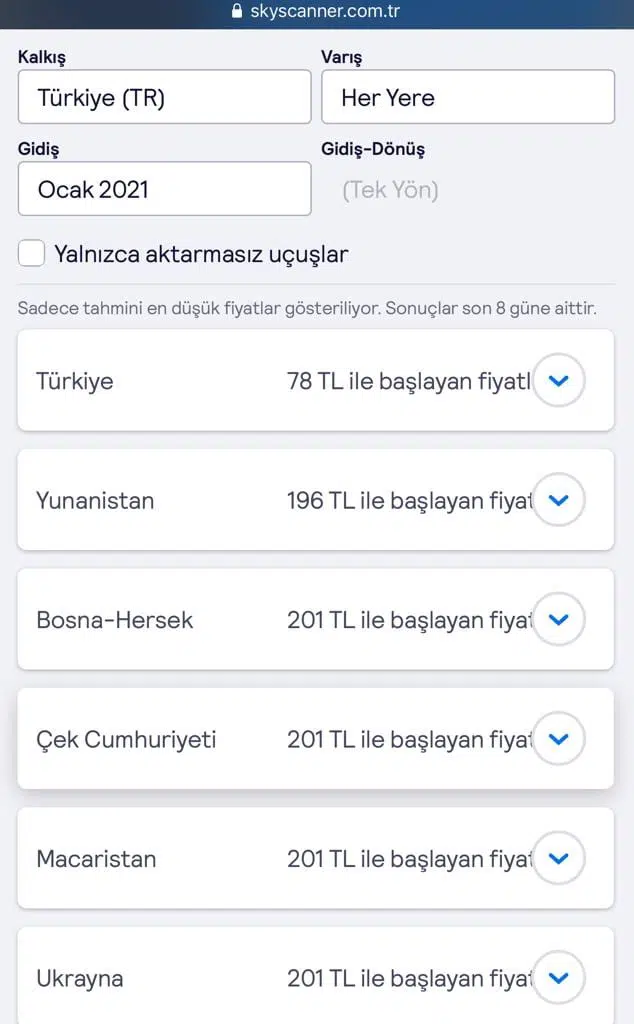Click the Yalnızca aktarmasız uçuşlar label text
The image size is (634, 1024).
201,254
